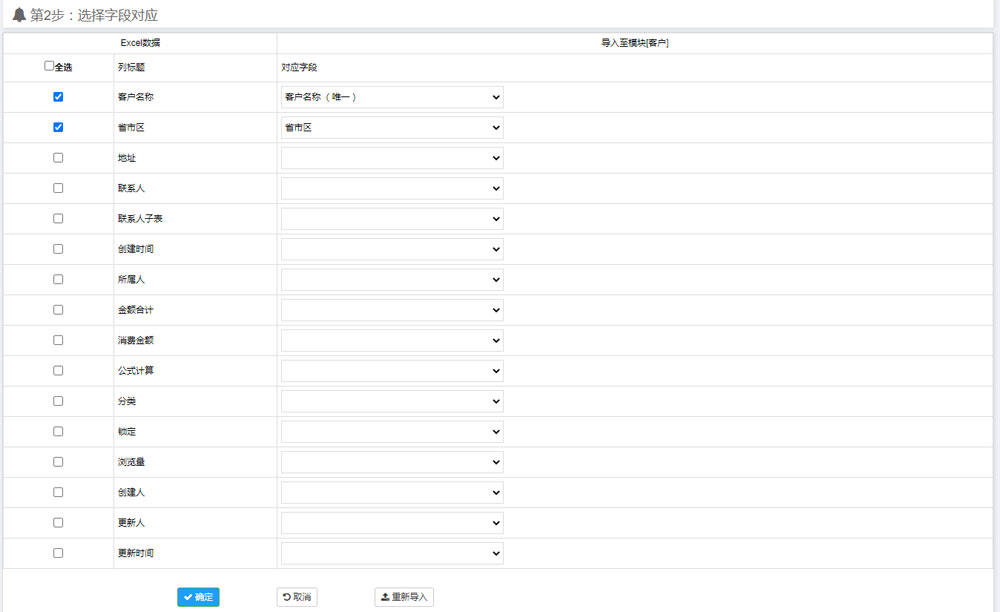Open the 省市区 mapped field dropdown
The width and height of the screenshot is (1000, 612).
392,128
